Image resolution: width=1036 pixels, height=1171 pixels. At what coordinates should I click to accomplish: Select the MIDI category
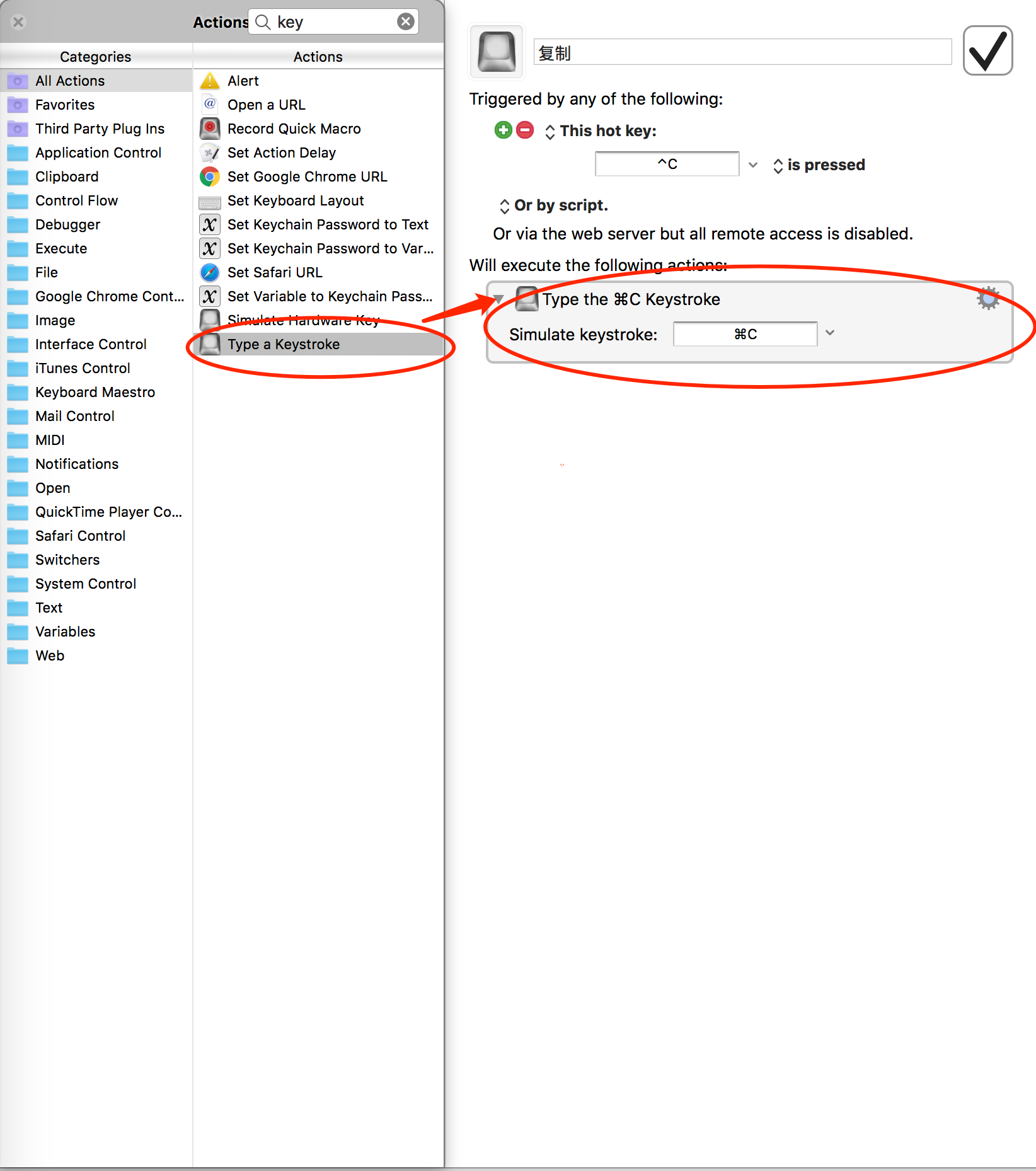[x=96, y=440]
